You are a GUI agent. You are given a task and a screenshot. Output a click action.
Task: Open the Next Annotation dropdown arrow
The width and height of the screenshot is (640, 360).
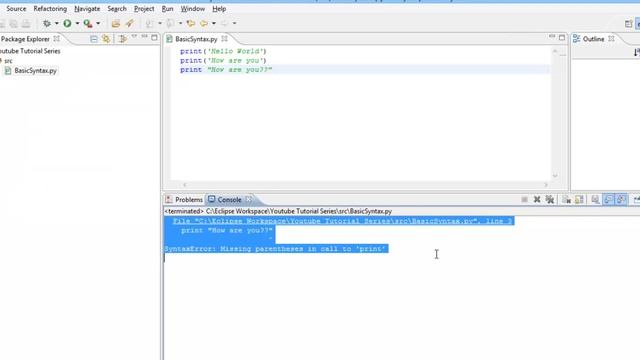(160, 23)
